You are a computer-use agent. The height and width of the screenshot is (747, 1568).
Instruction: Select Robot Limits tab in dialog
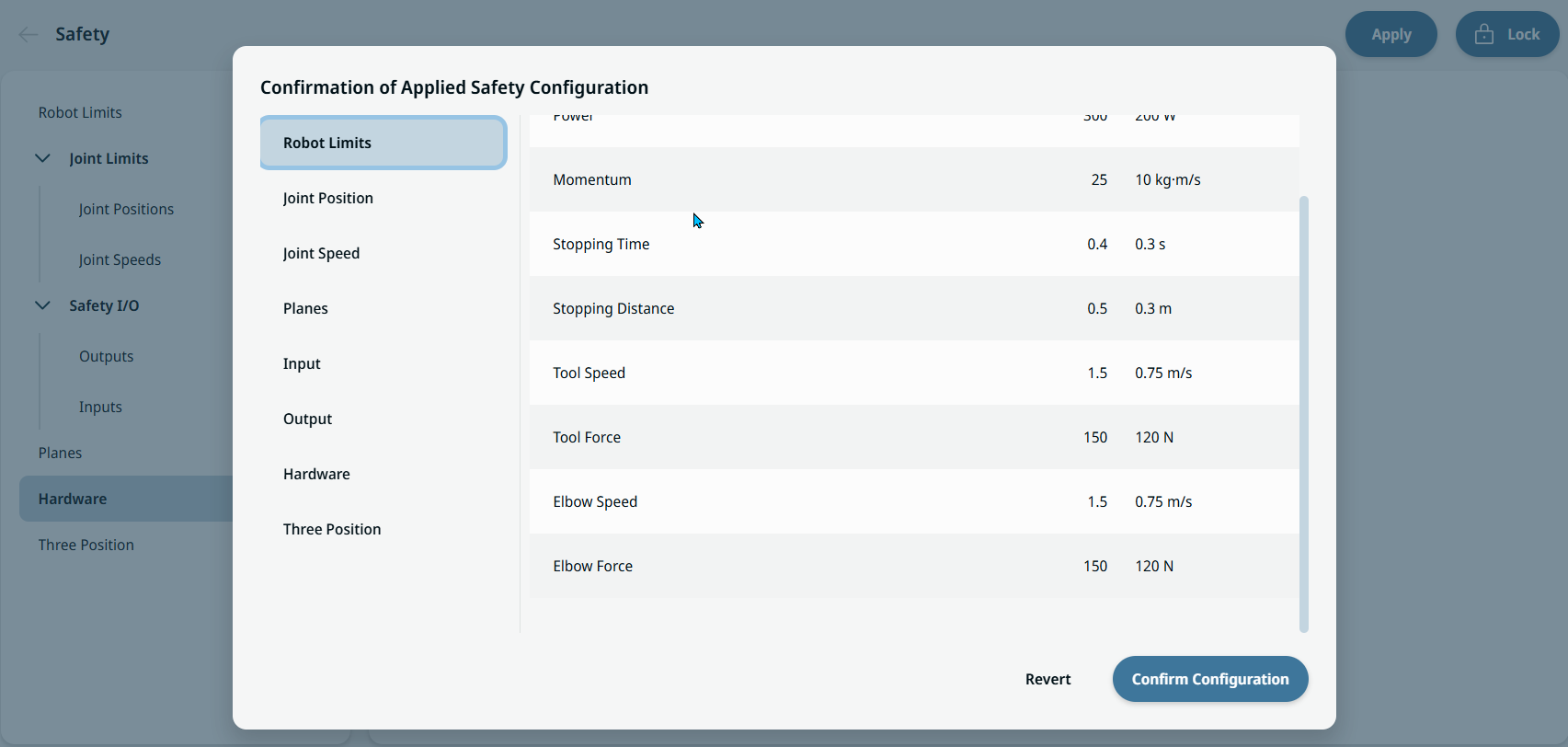(383, 143)
